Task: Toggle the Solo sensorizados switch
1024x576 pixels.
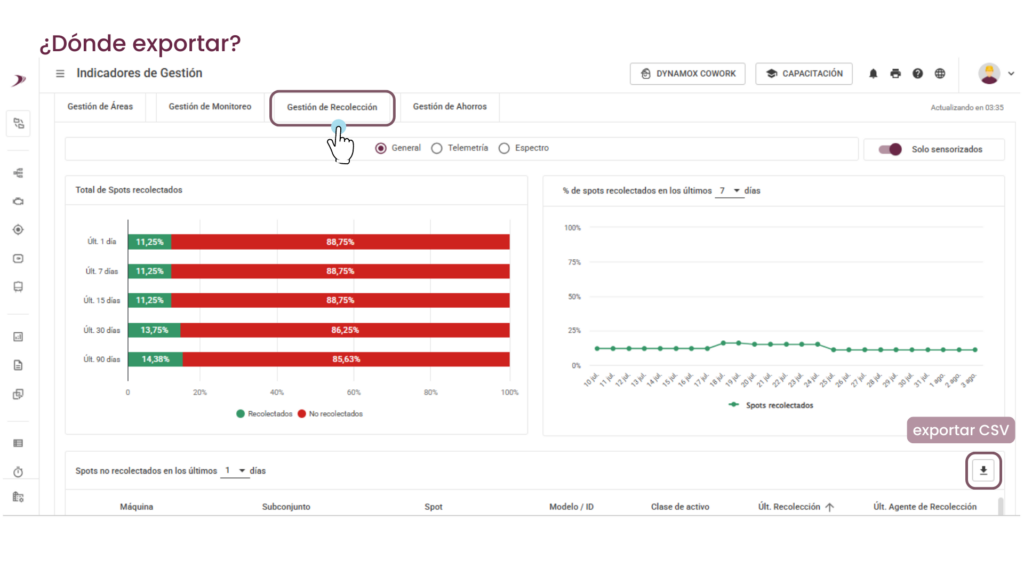Action: click(x=889, y=150)
